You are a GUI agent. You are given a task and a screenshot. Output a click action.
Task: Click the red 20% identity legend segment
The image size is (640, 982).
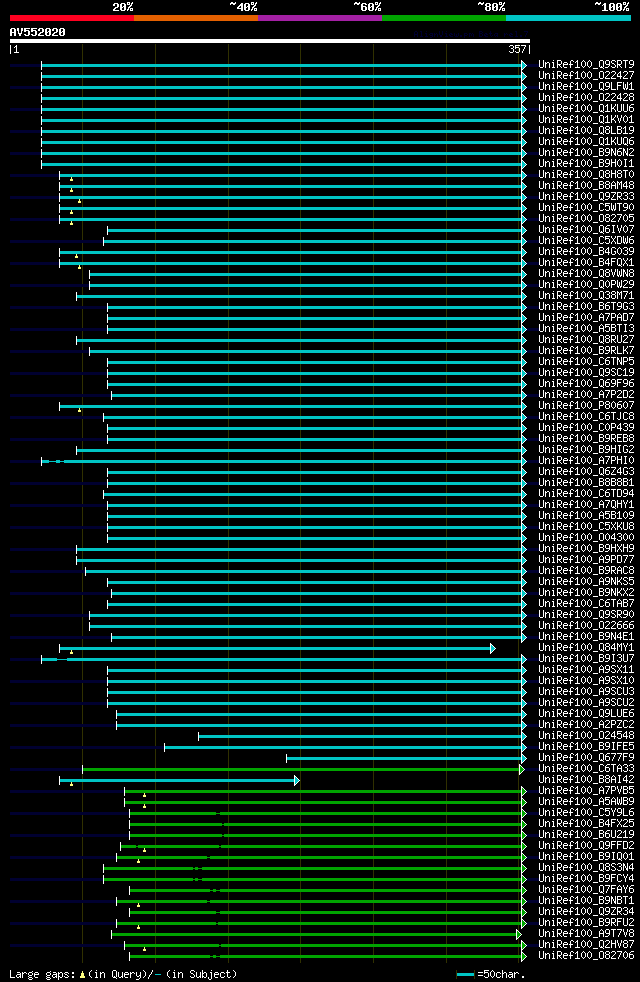[72, 18]
